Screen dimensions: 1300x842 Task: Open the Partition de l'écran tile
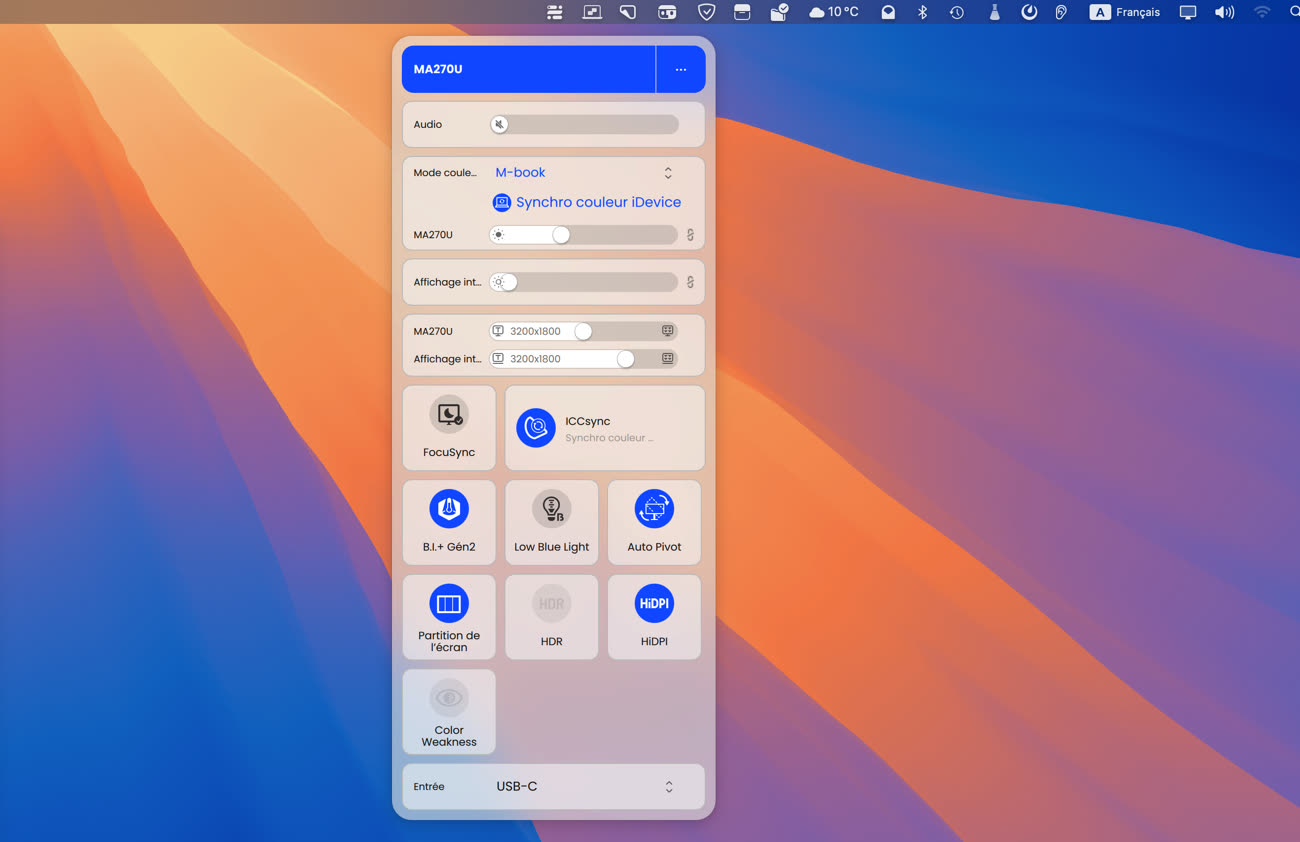tap(449, 617)
